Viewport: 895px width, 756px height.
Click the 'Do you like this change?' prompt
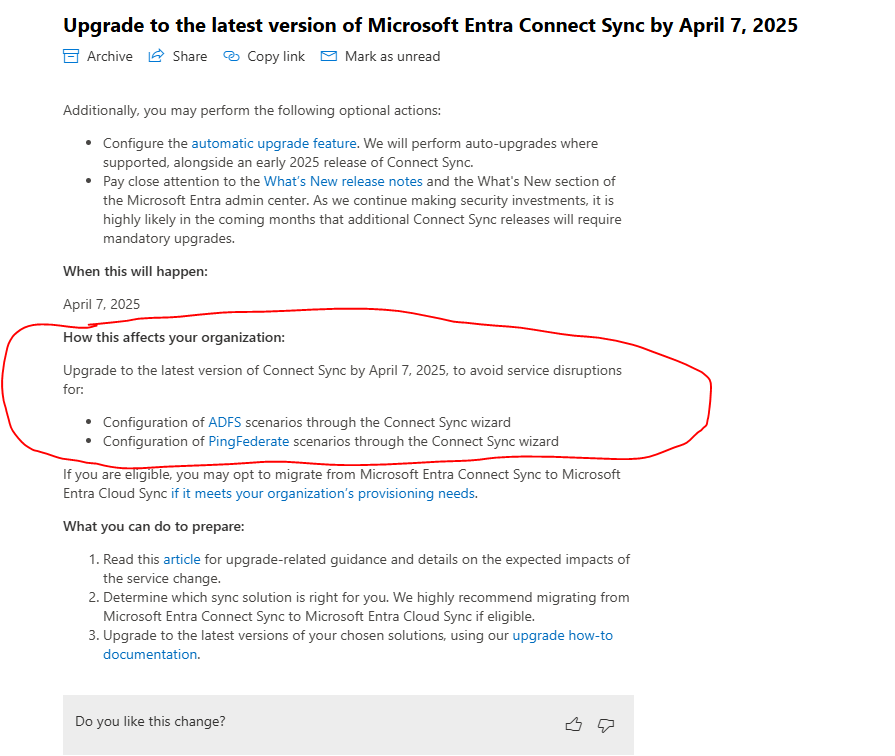[150, 721]
